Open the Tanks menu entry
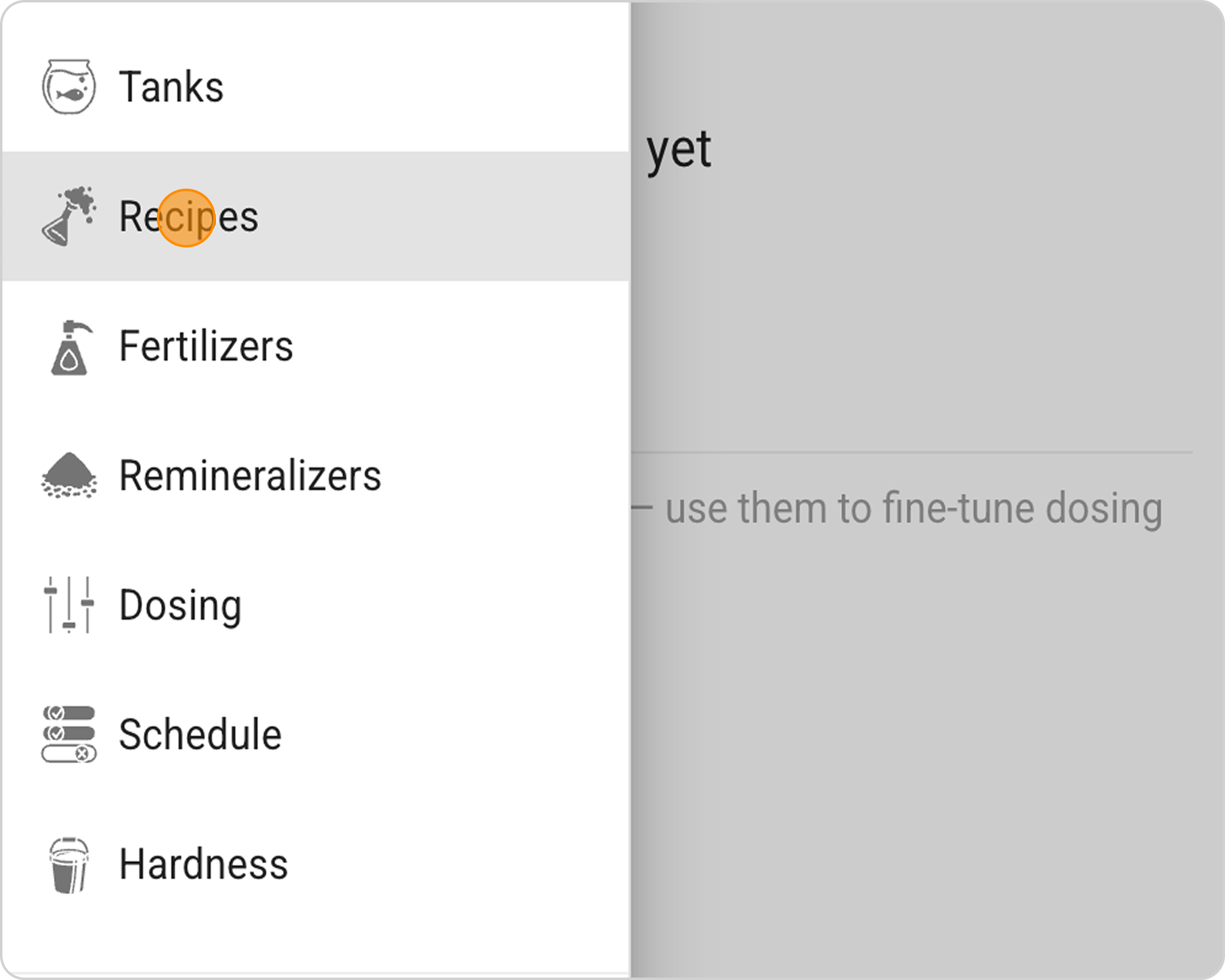The height and width of the screenshot is (980, 1225). point(171,87)
